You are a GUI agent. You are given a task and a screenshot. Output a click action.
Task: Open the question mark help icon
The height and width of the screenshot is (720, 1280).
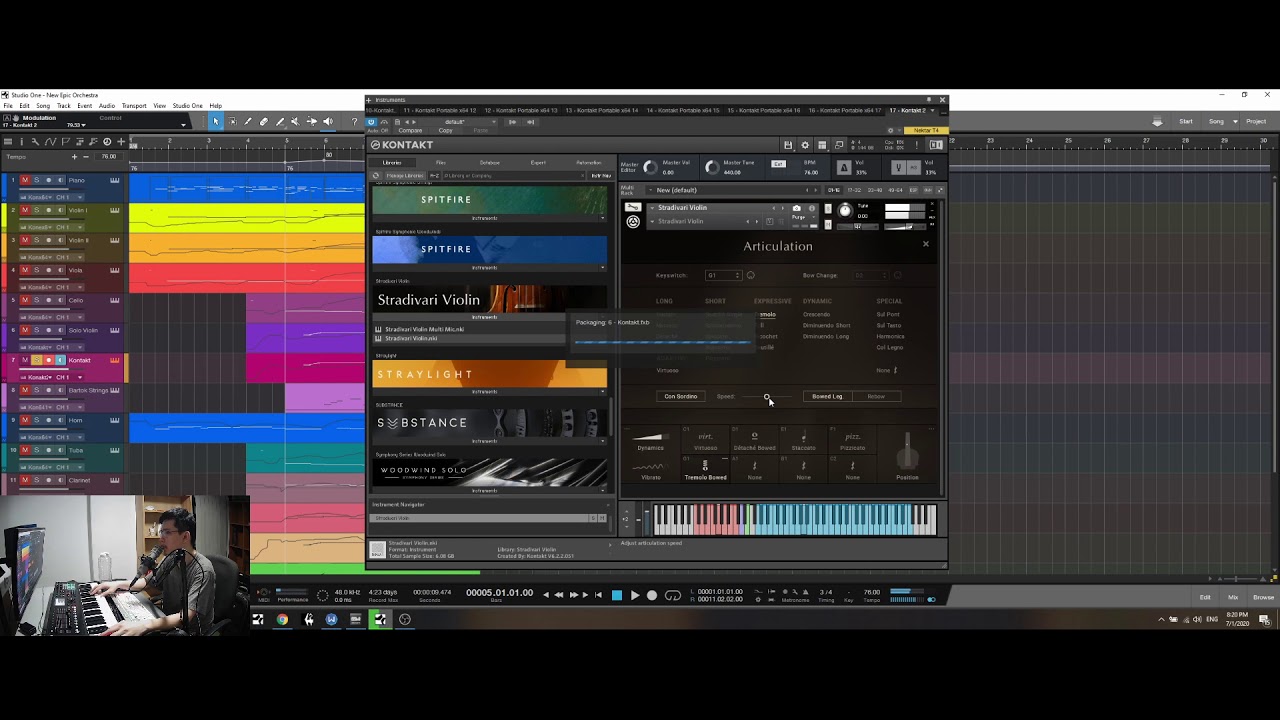click(354, 121)
